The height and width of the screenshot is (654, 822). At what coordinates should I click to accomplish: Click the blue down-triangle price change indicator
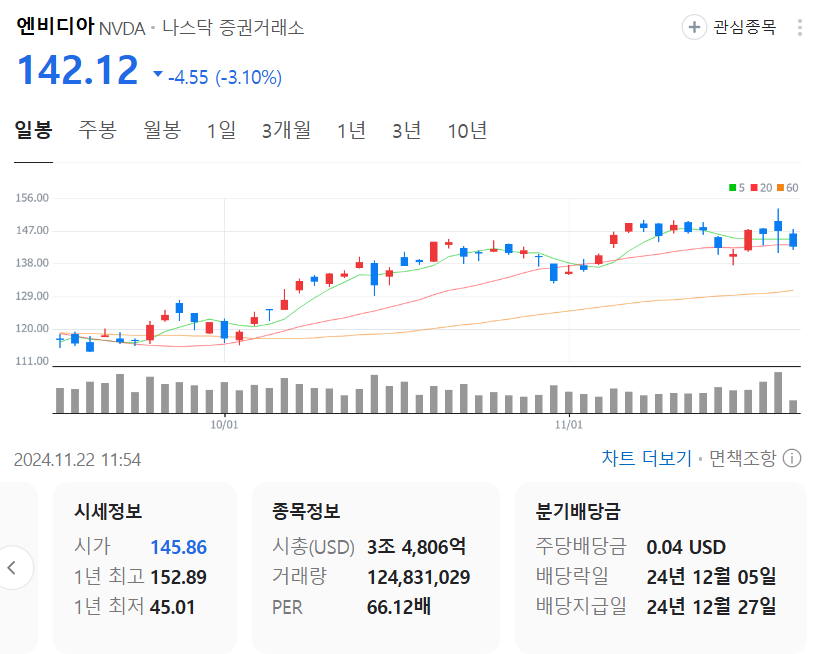[x=158, y=74]
